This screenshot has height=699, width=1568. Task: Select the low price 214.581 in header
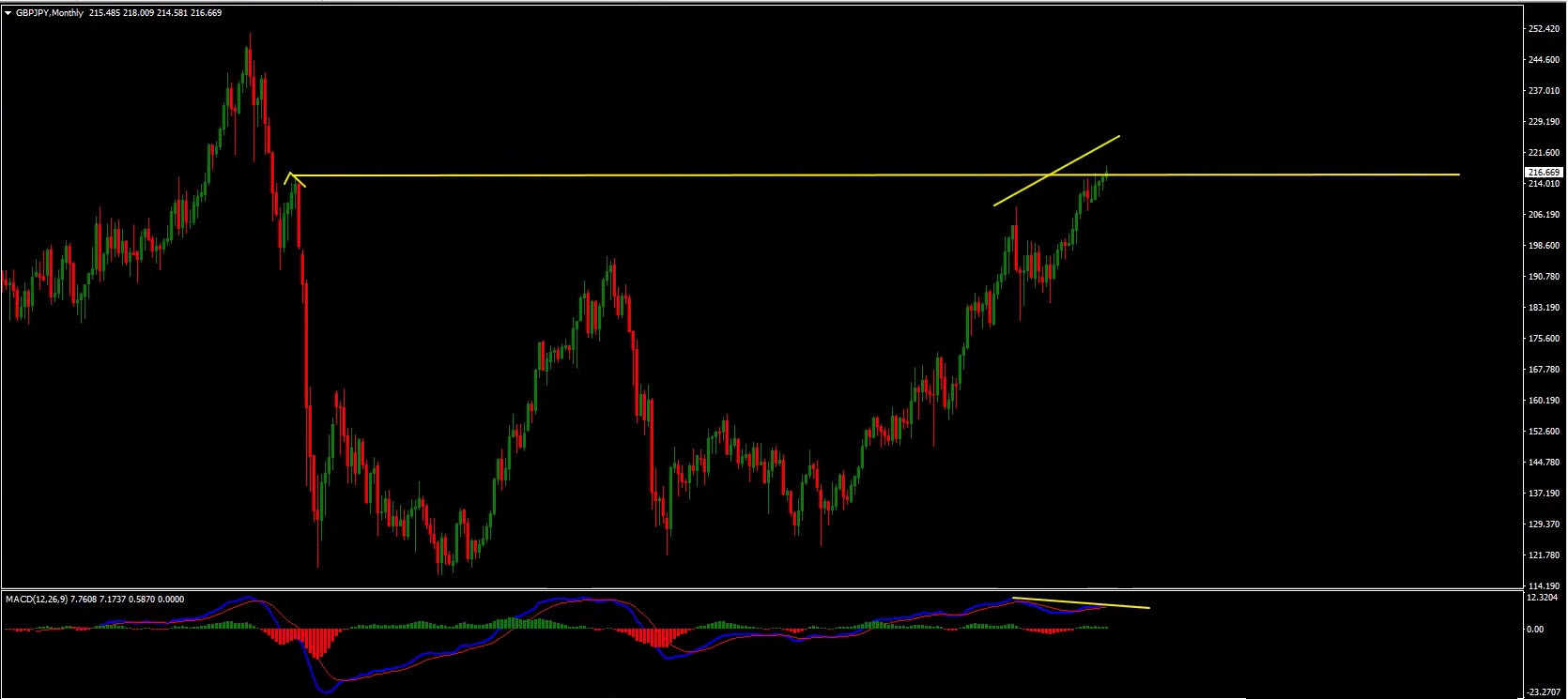173,13
